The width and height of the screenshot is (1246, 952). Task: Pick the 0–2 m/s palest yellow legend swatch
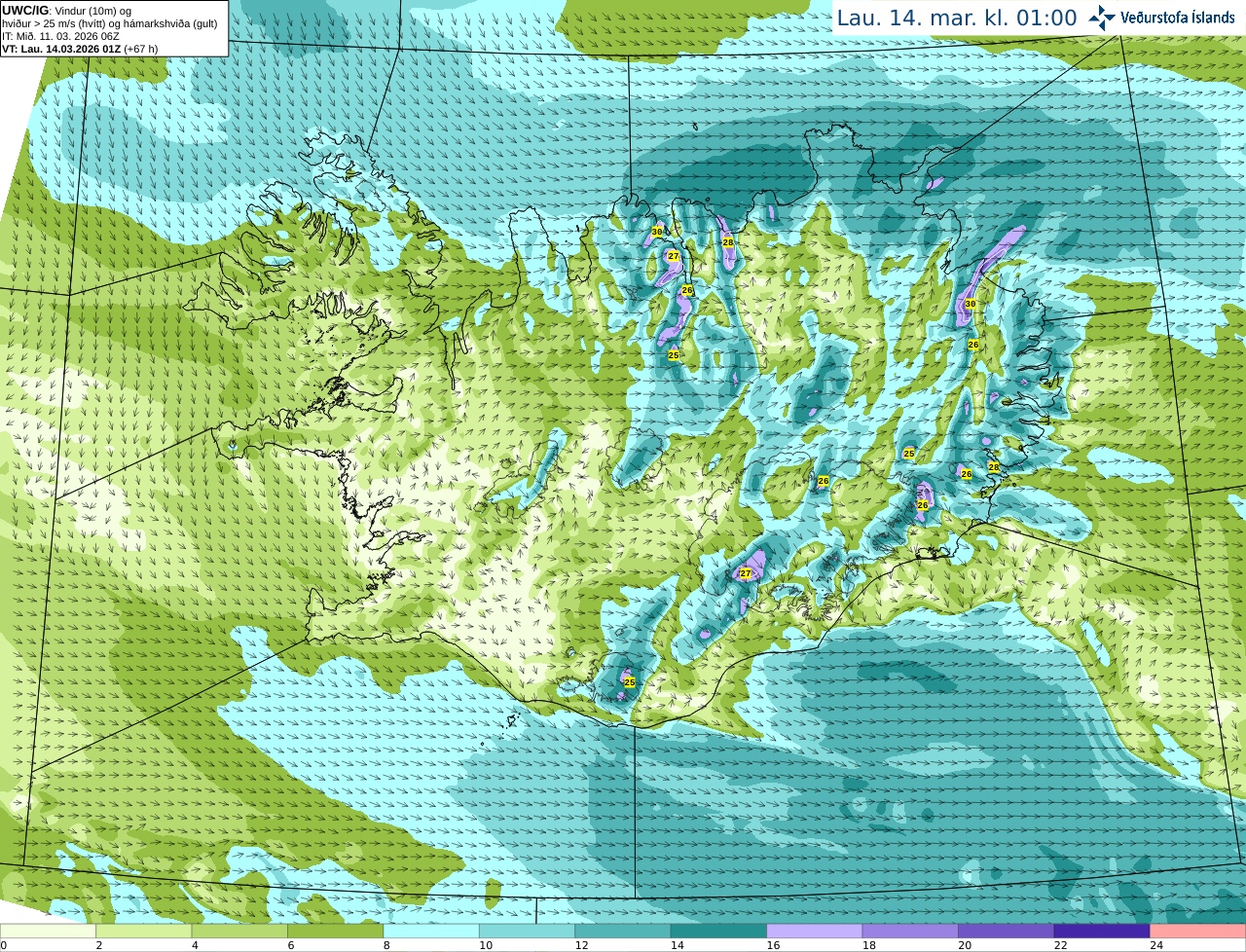coord(49,931)
